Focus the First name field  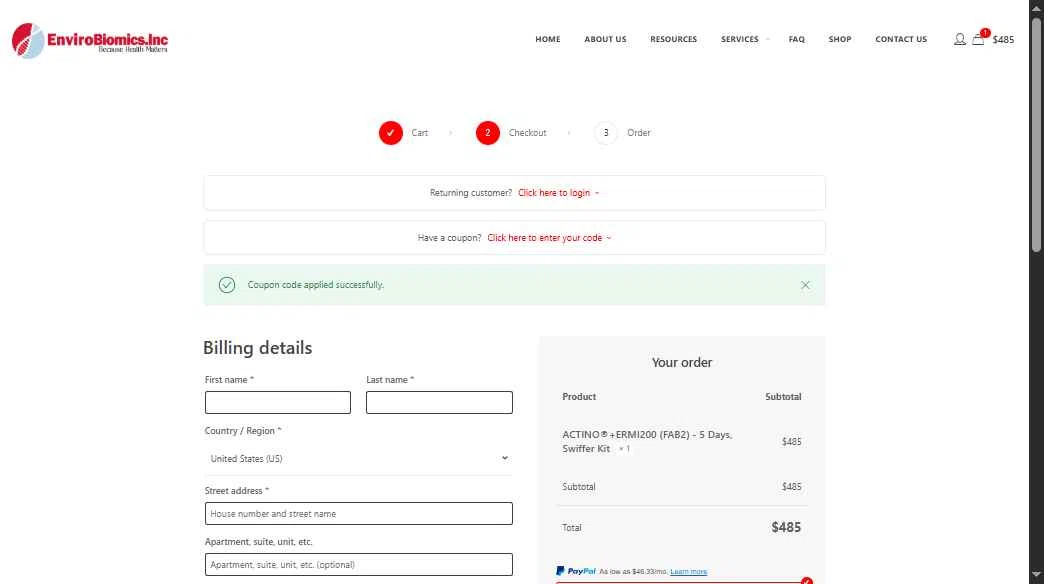[278, 402]
